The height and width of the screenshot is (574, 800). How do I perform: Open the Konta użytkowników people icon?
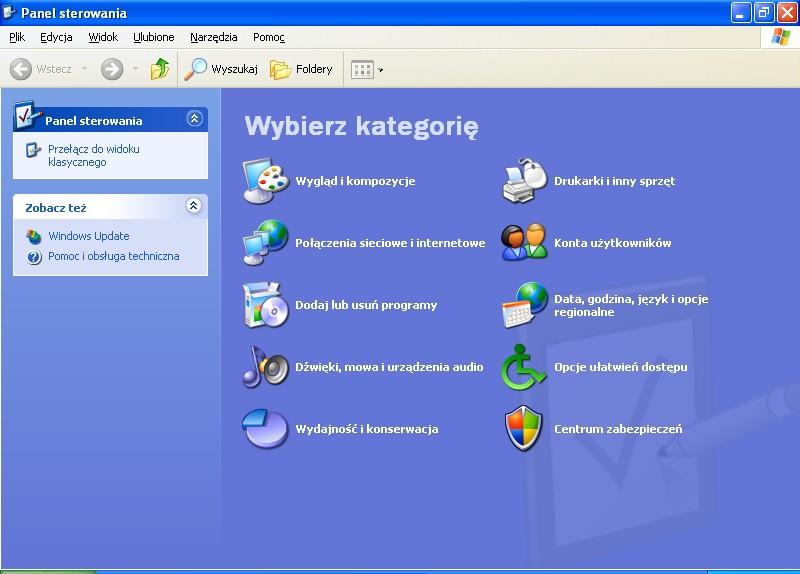pyautogui.click(x=524, y=243)
